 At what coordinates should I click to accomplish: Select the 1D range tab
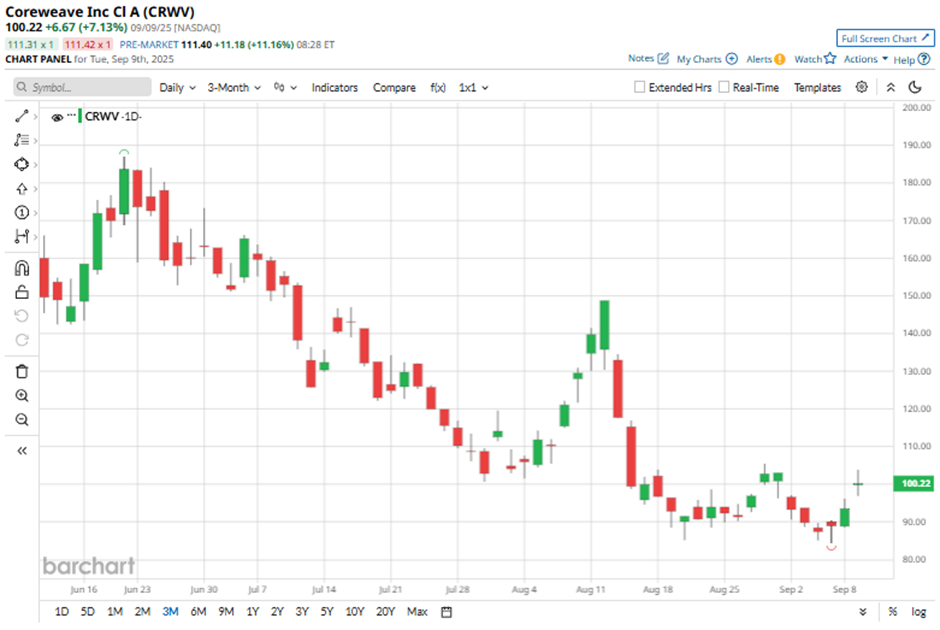coord(62,611)
